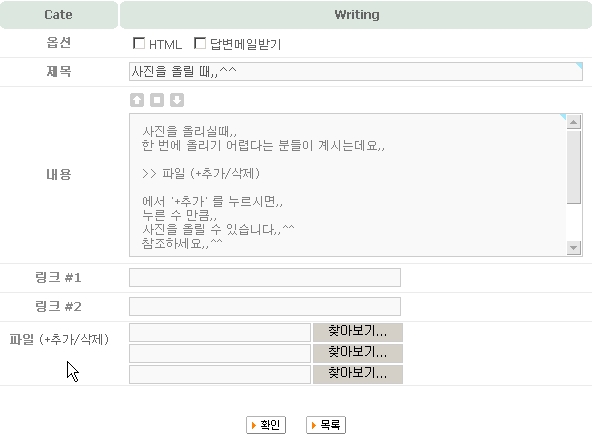This screenshot has height=438, width=593.
Task: Click the blue corner marker in title field
Action: click(x=579, y=66)
